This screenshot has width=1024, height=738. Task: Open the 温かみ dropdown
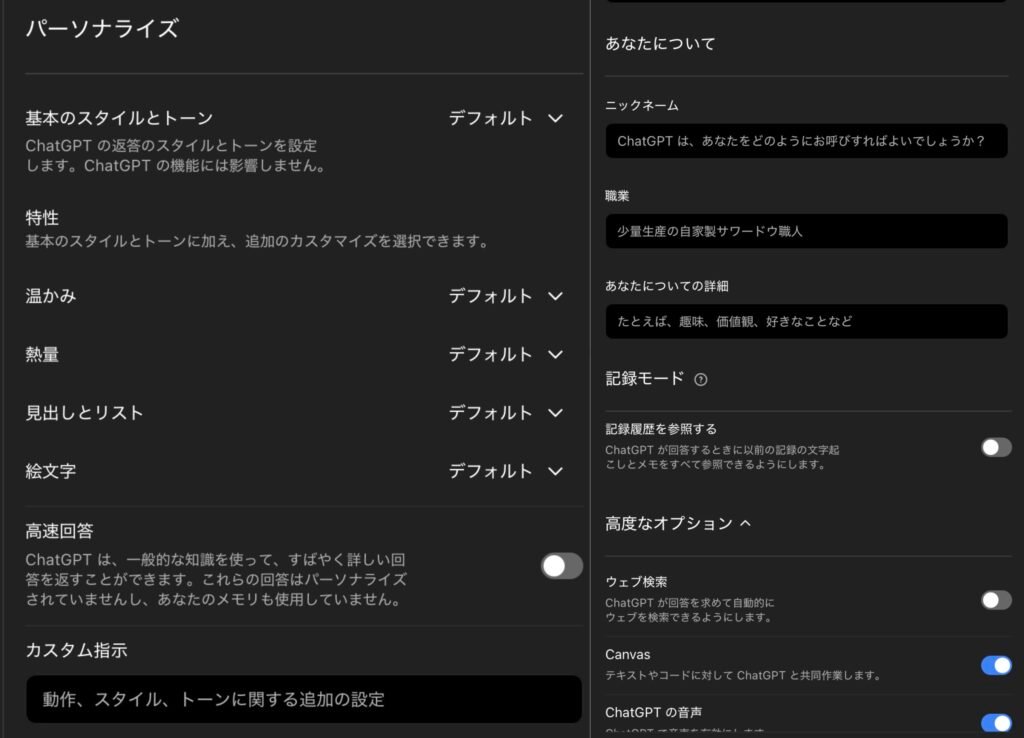pyautogui.click(x=506, y=296)
